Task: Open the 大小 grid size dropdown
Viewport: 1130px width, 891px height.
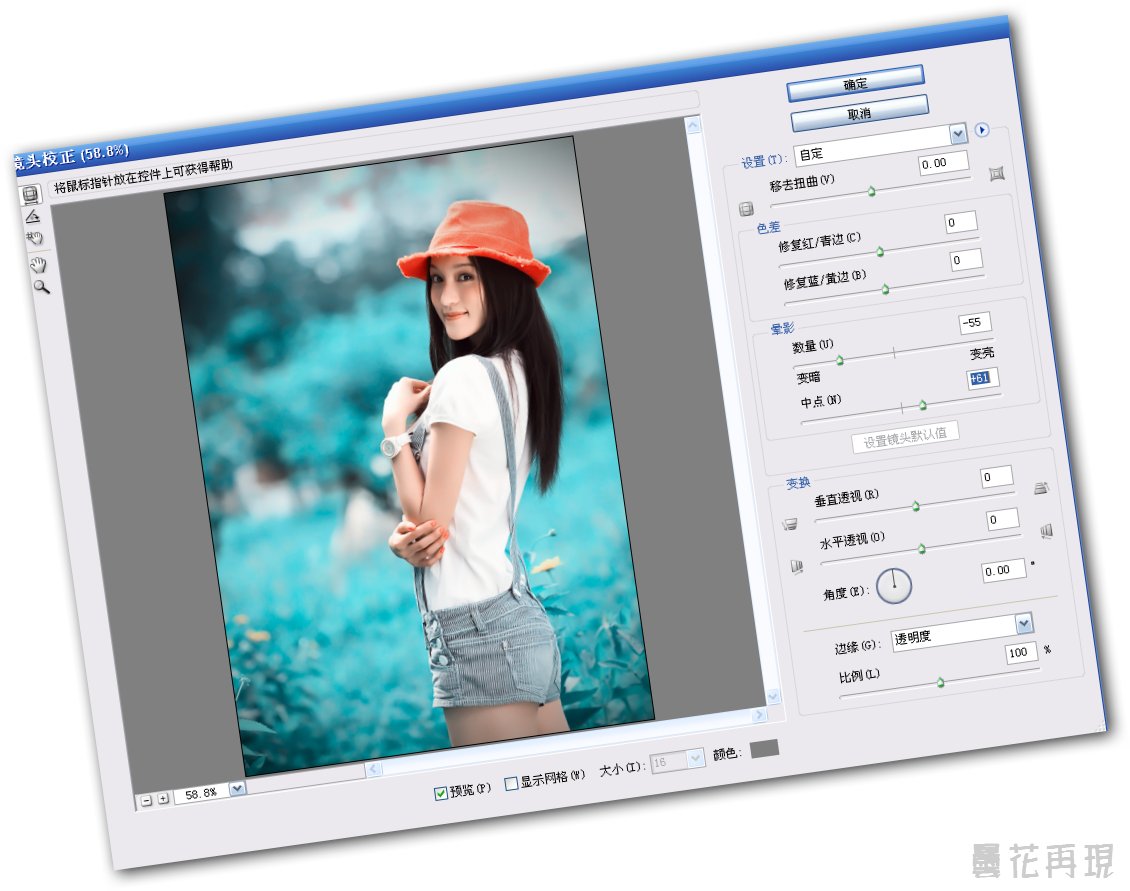Action: (677, 761)
